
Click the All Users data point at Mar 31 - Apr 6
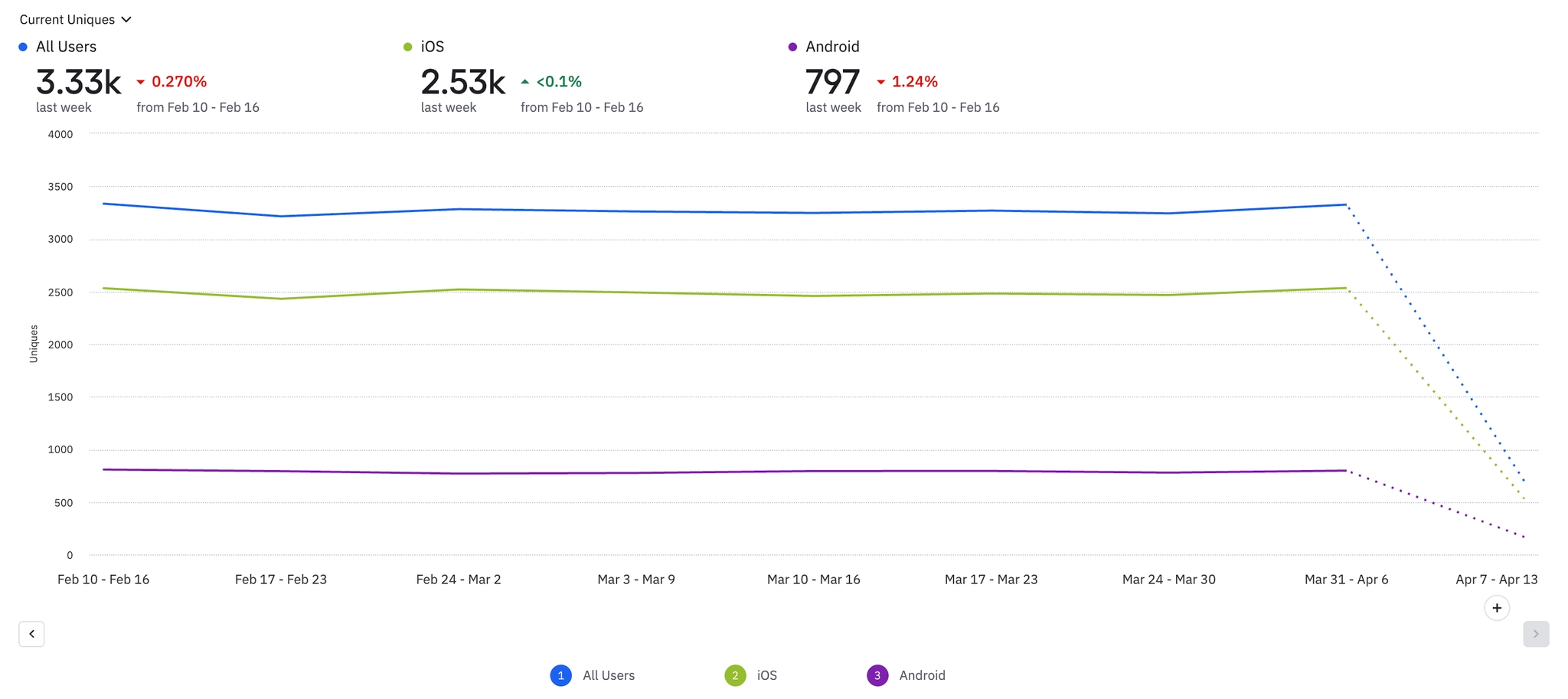tap(1346, 204)
